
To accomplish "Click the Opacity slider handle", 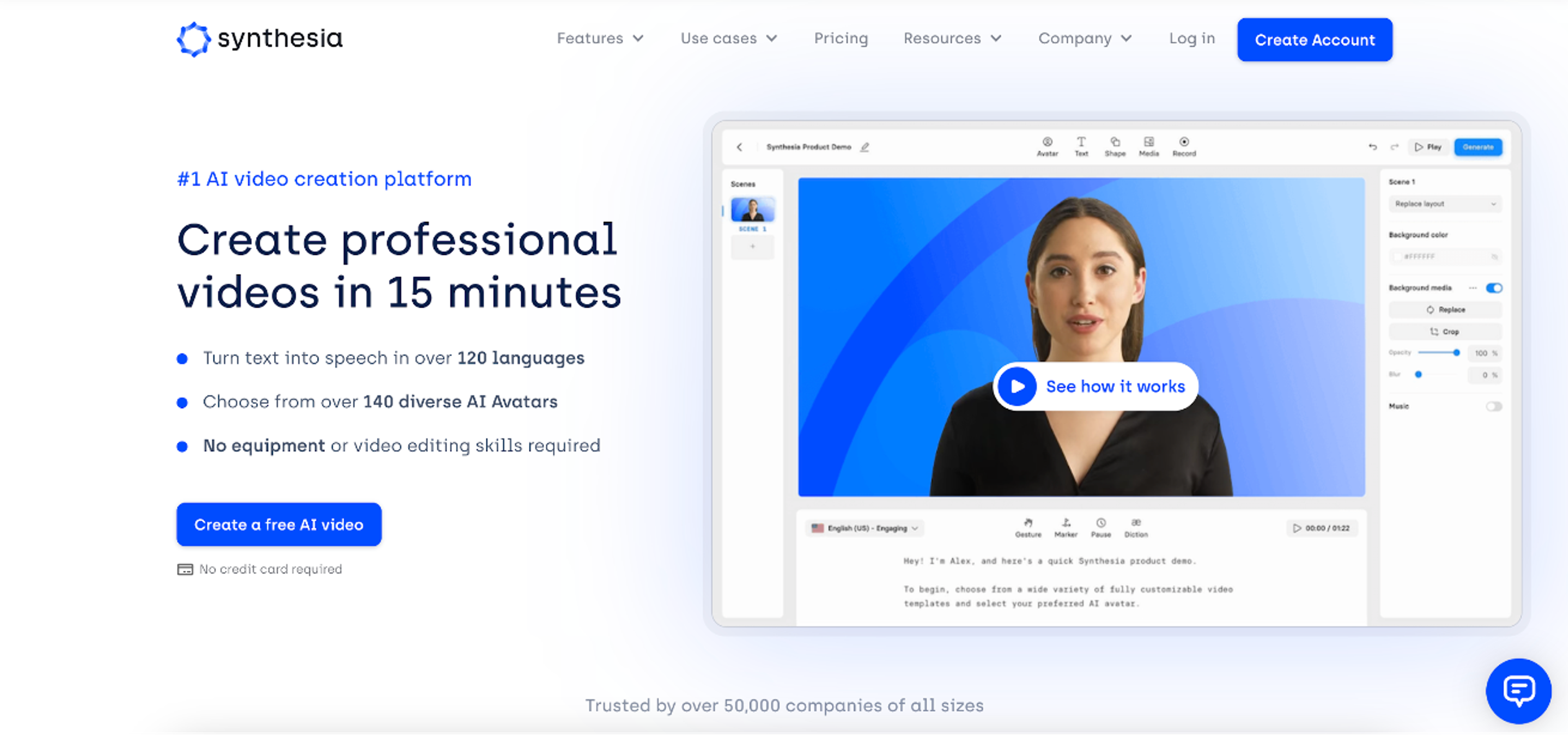I will click(x=1456, y=353).
